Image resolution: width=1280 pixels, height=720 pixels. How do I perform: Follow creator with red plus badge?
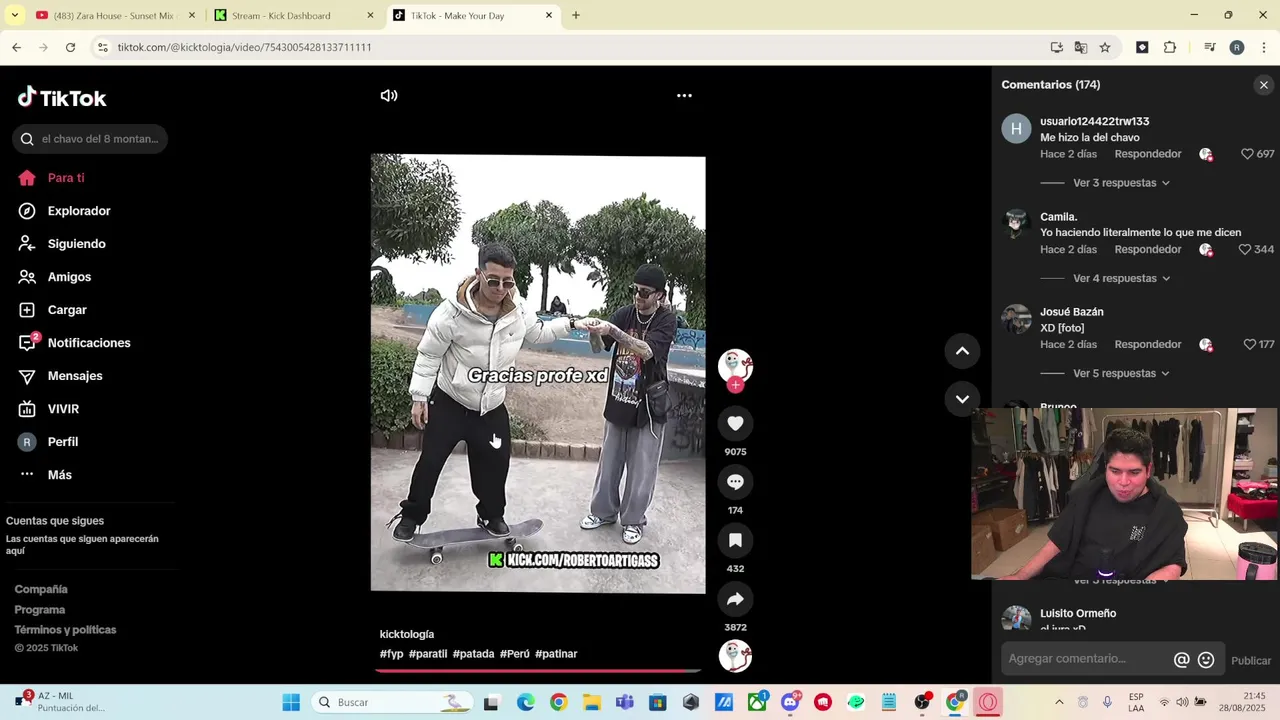(x=735, y=385)
